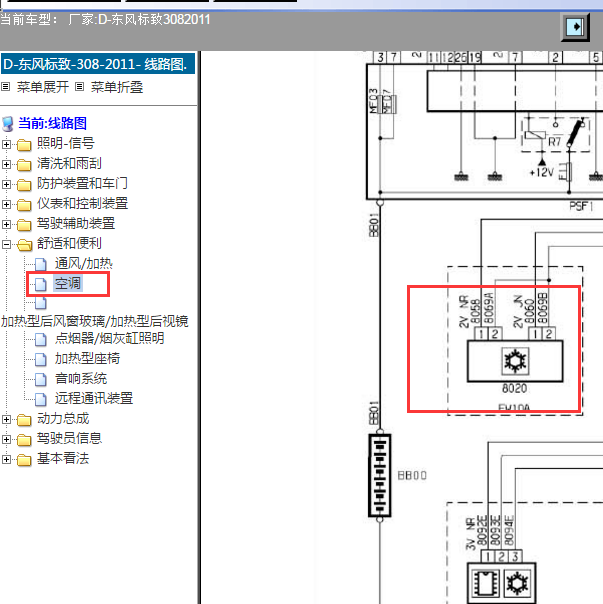The width and height of the screenshot is (603, 604).
Task: Click the 8020 component number label
Action: coord(514,388)
